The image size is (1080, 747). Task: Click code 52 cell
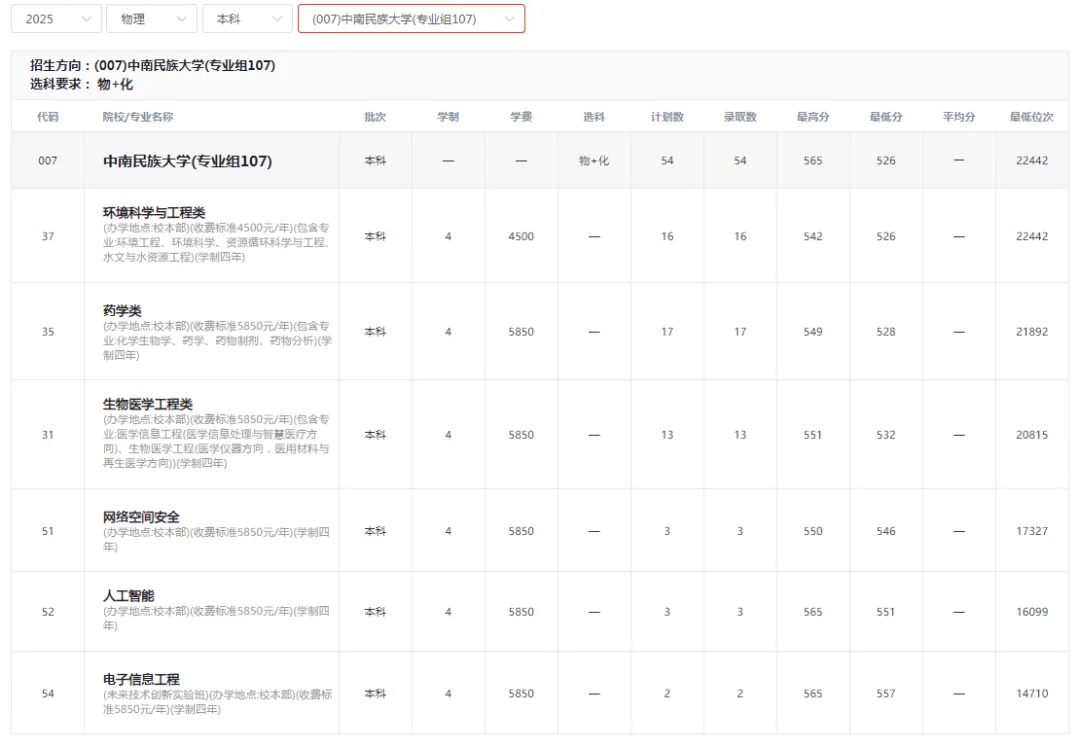(x=48, y=612)
